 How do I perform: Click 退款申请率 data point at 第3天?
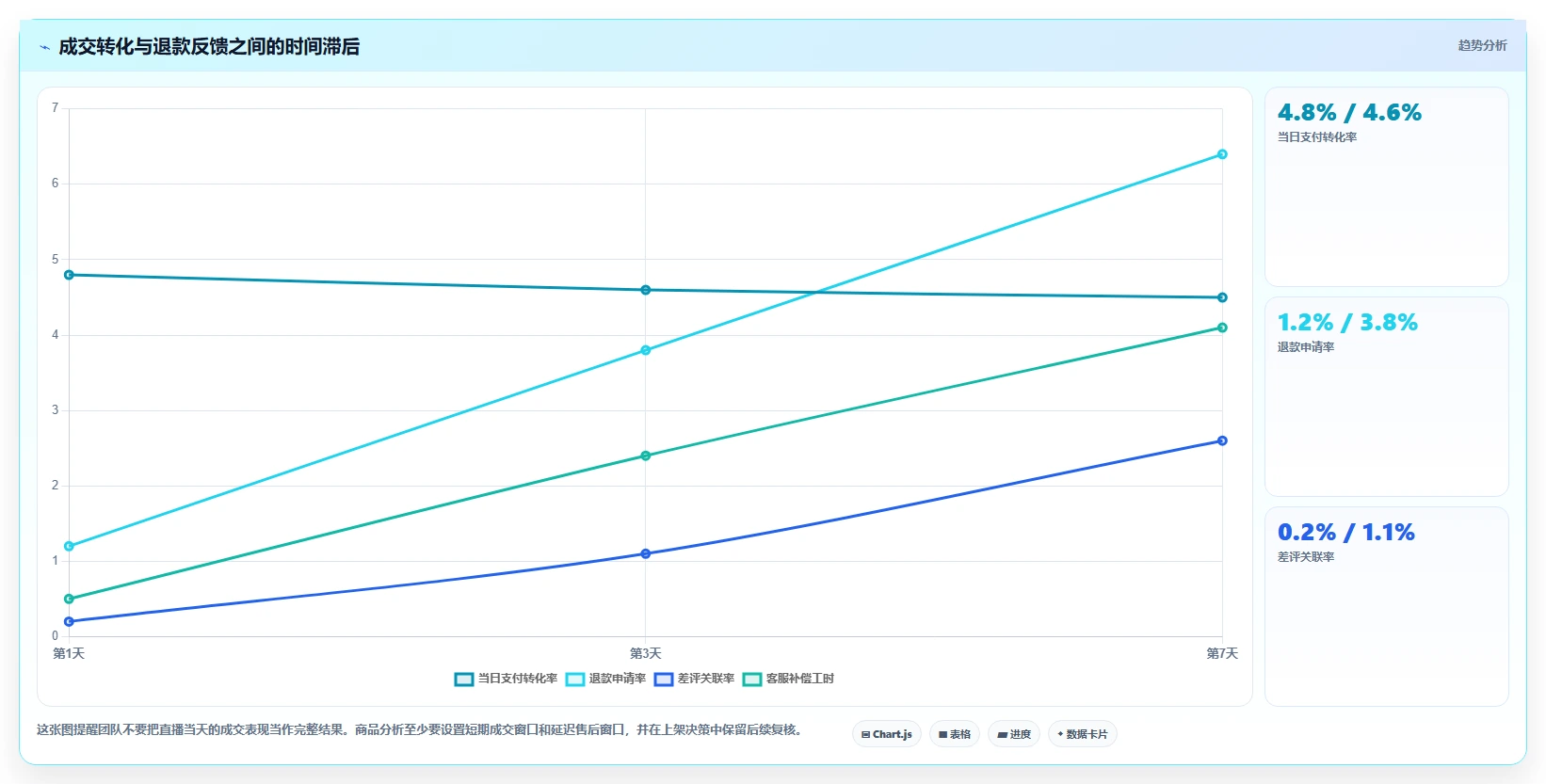point(646,350)
